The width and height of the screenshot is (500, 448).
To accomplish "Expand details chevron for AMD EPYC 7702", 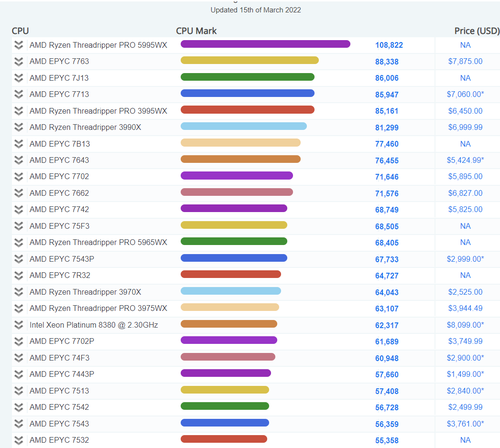I will (x=19, y=177).
